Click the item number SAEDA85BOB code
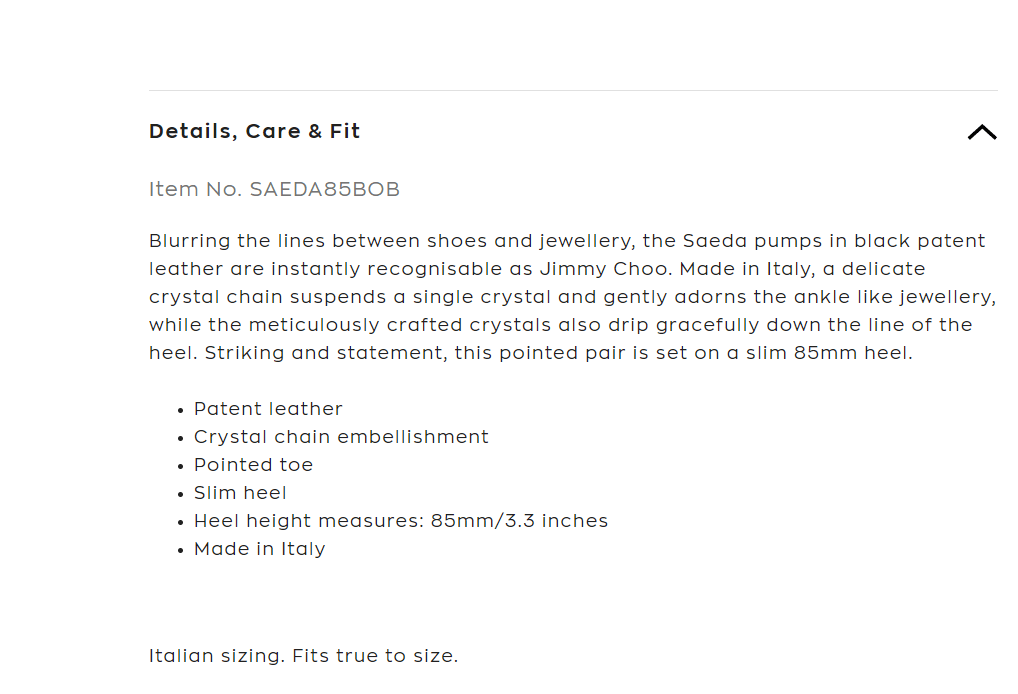Viewport: 1018px width, 694px height. 324,190
